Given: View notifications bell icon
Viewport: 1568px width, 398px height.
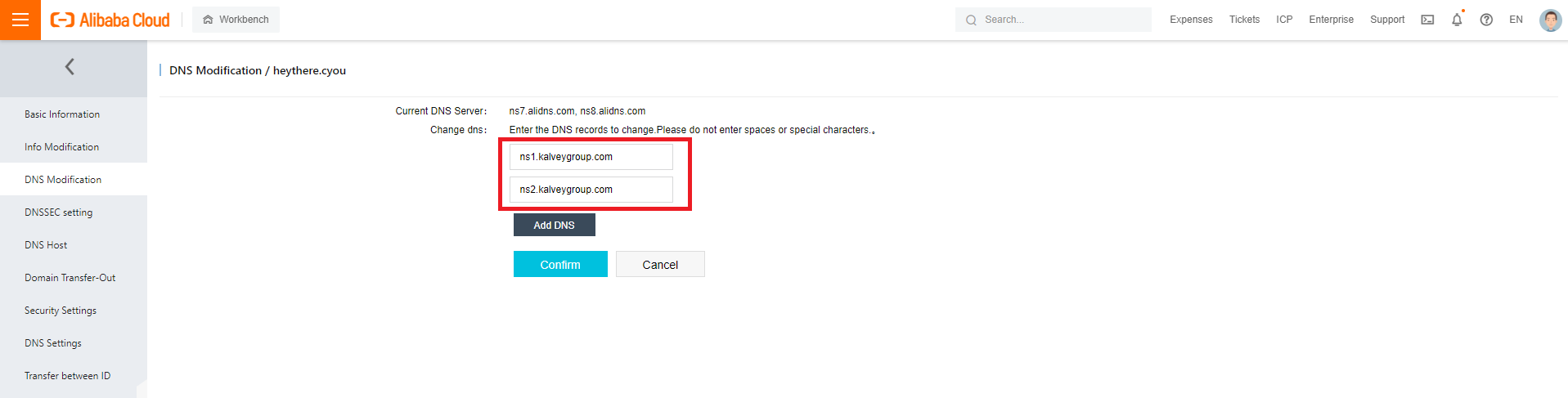Looking at the screenshot, I should [x=1457, y=20].
